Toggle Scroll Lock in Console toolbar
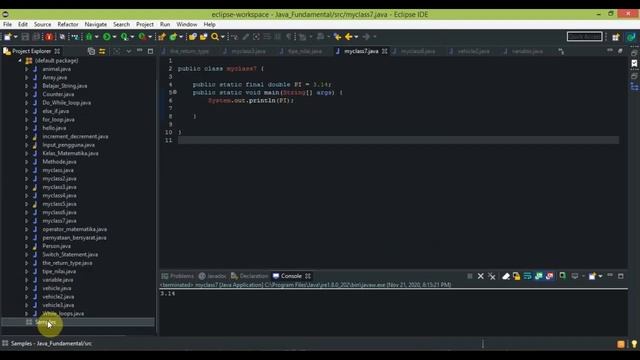 coord(517,276)
